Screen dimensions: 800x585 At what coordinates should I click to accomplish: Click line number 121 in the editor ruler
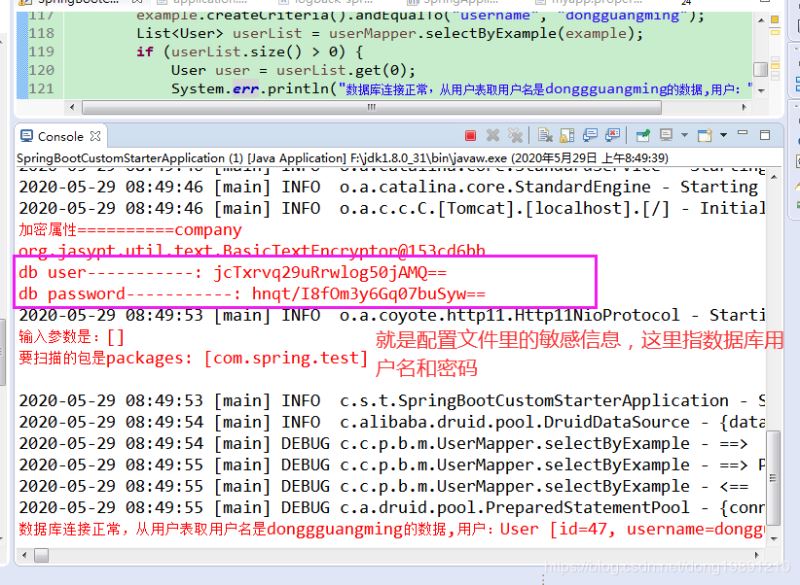click(x=41, y=89)
